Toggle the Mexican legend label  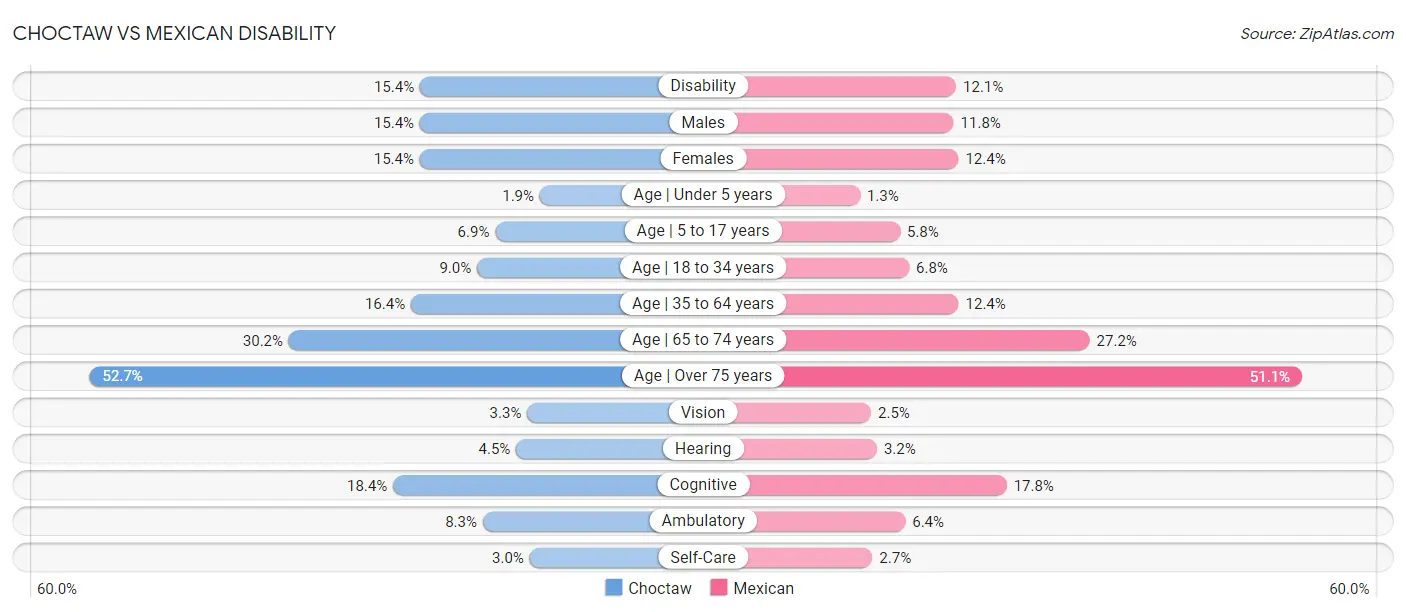click(764, 588)
